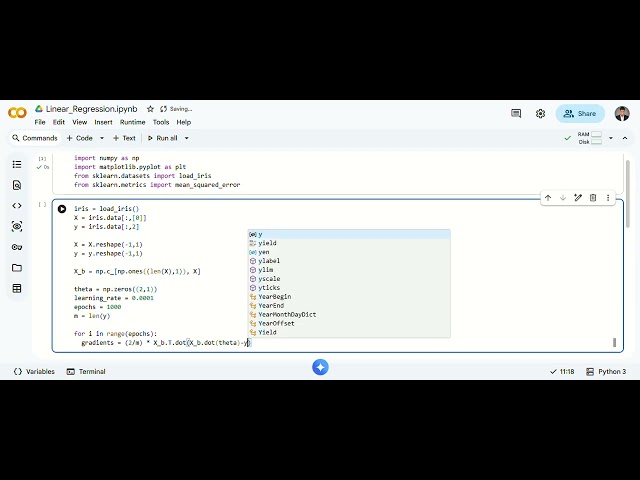Open the Files folder sidebar icon

tap(17, 268)
